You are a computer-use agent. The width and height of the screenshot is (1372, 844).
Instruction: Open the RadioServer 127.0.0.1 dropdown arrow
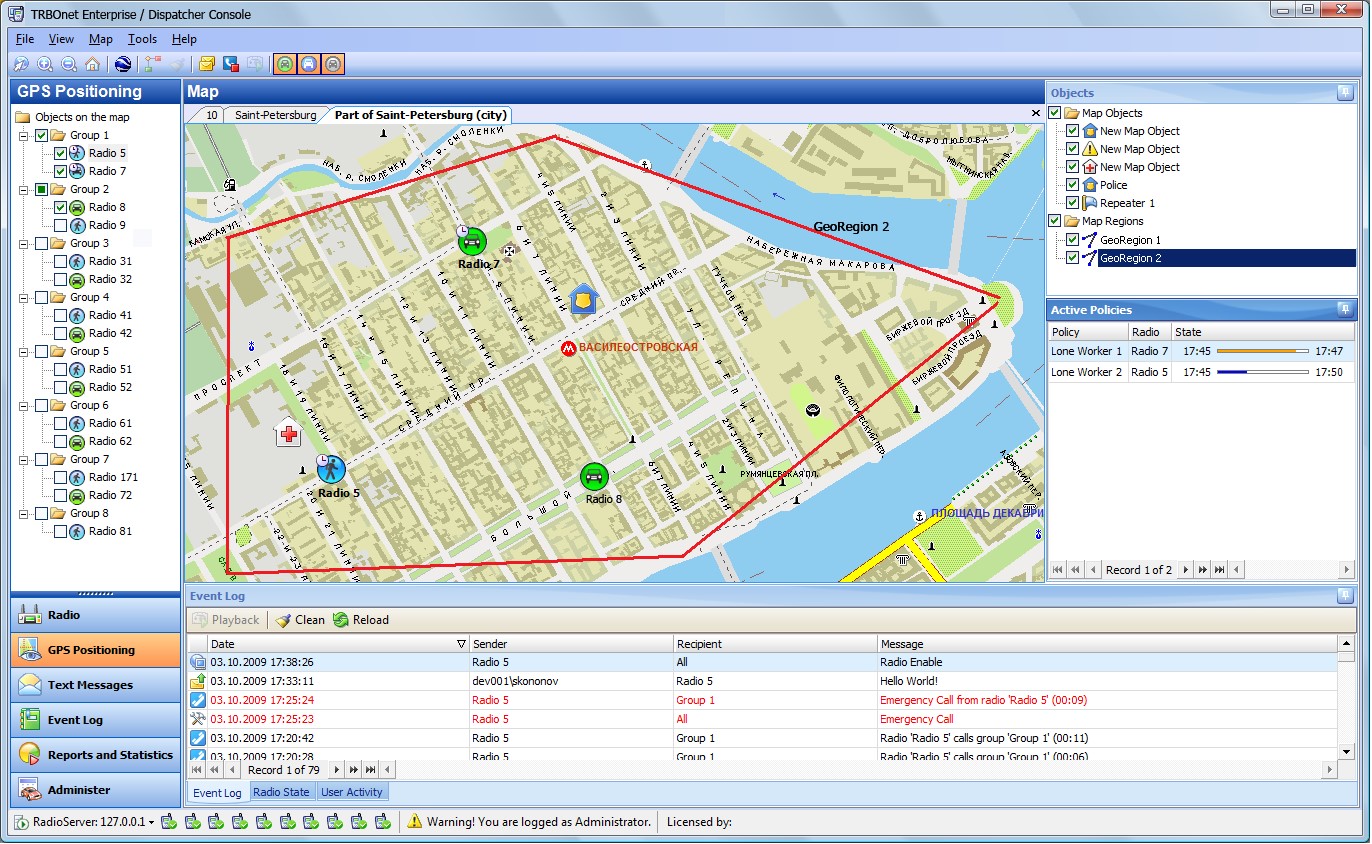(x=152, y=823)
